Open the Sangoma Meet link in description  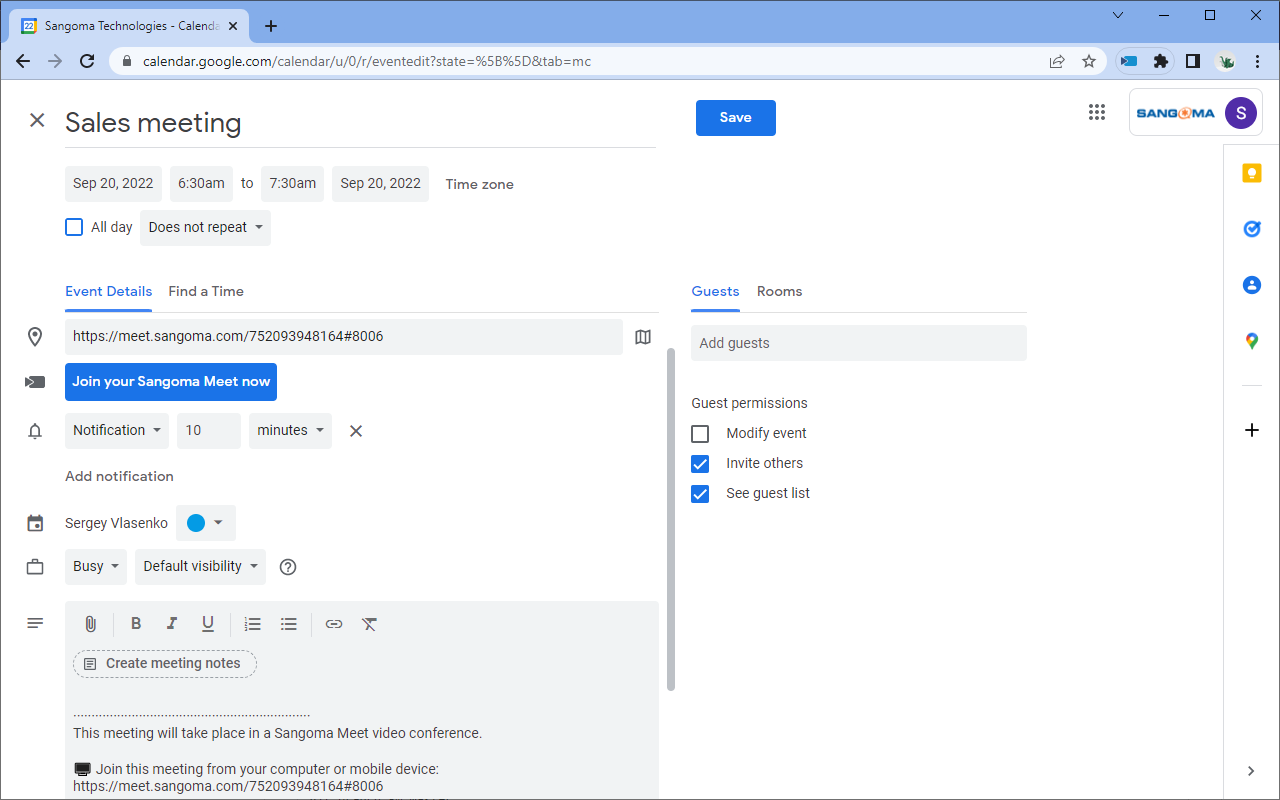tap(228, 787)
